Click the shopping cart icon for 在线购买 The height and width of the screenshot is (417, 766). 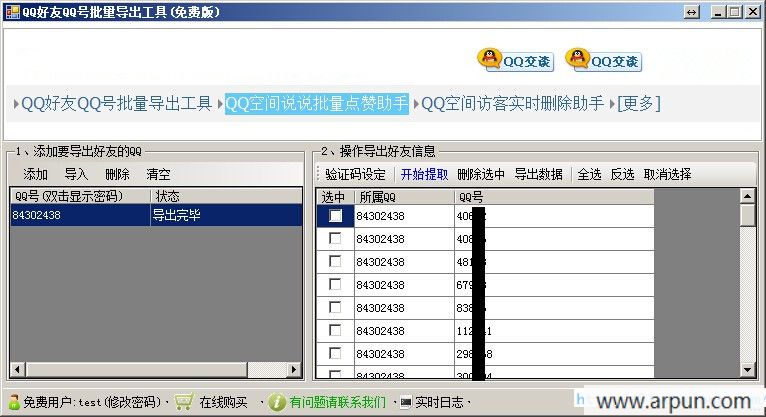click(x=185, y=402)
